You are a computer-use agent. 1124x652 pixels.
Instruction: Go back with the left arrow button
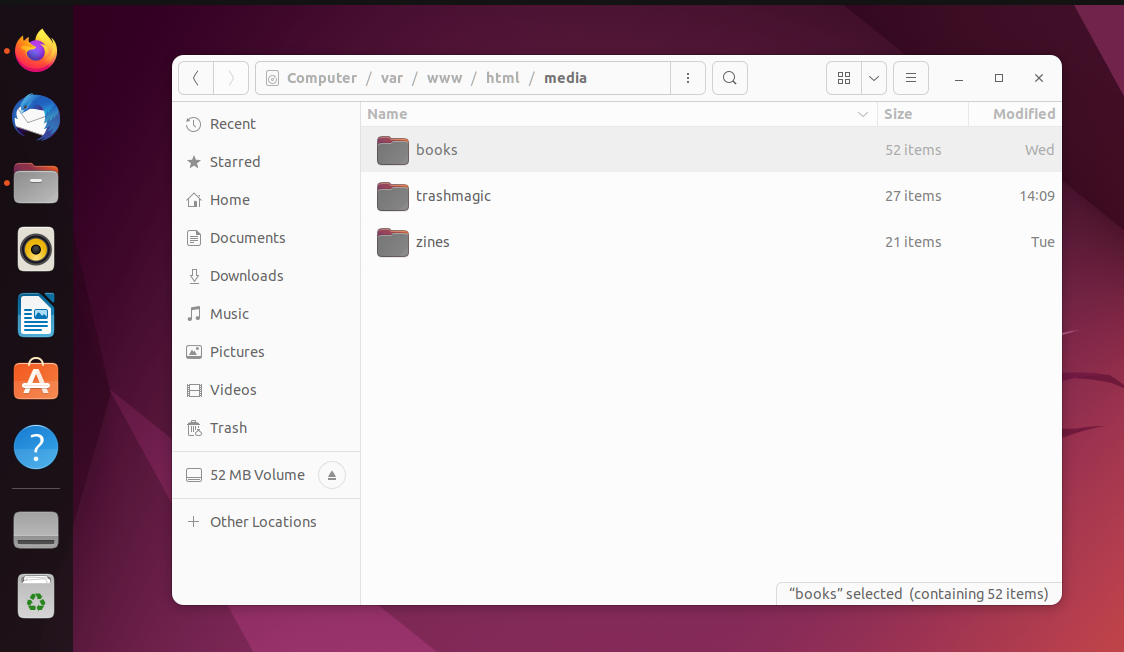[x=196, y=78]
